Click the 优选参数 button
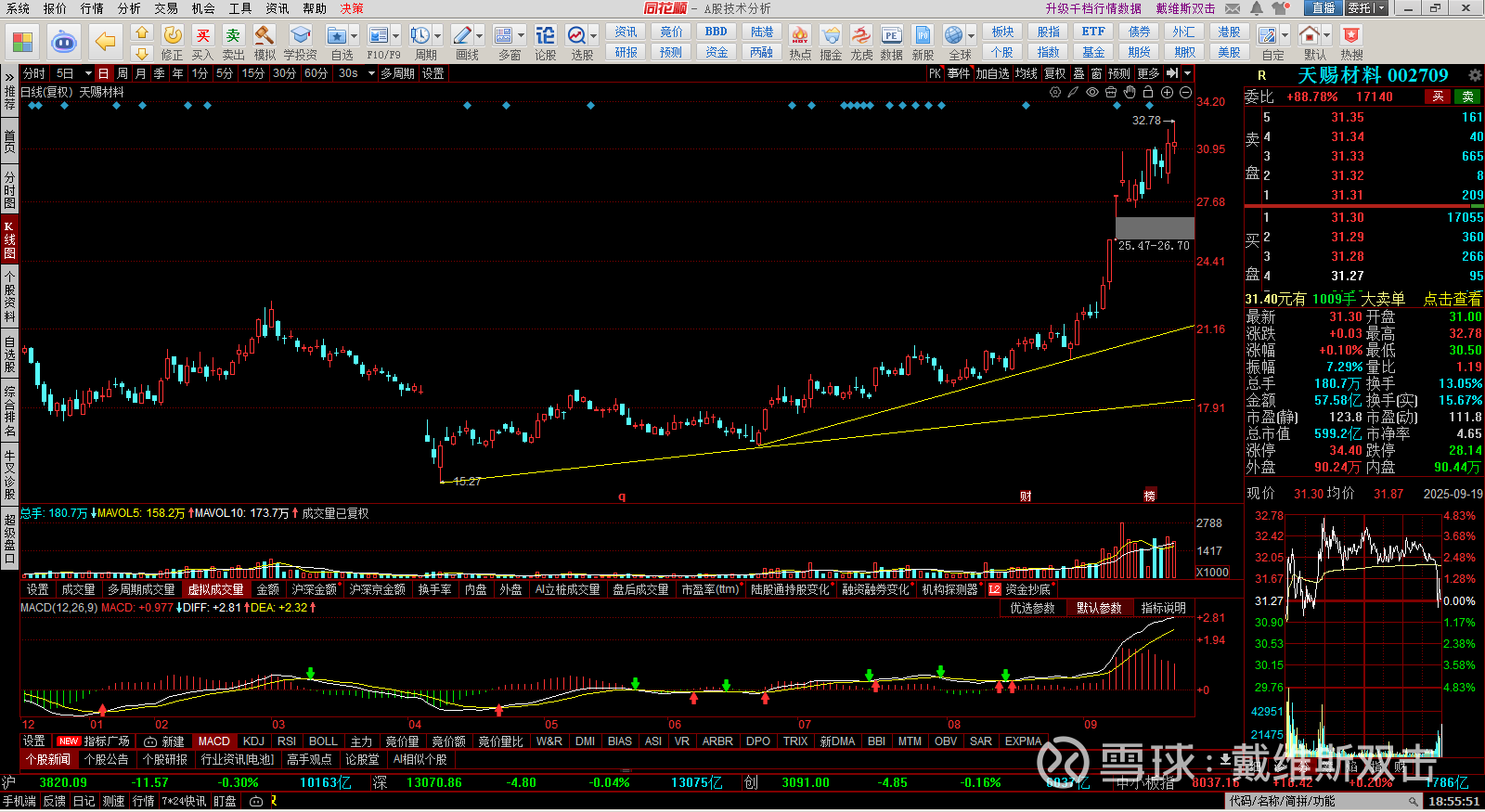 point(1033,608)
